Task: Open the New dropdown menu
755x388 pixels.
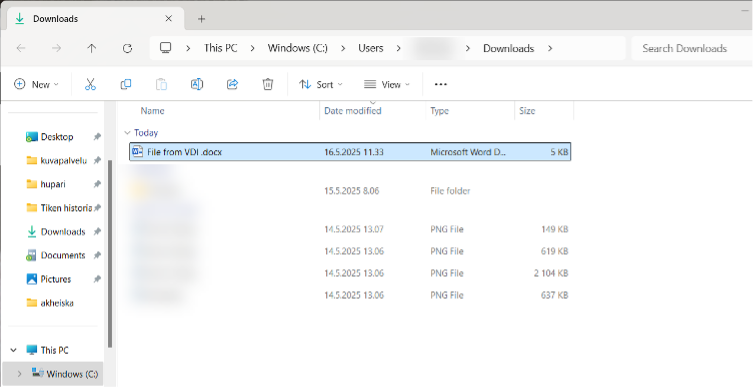Action: coord(37,84)
